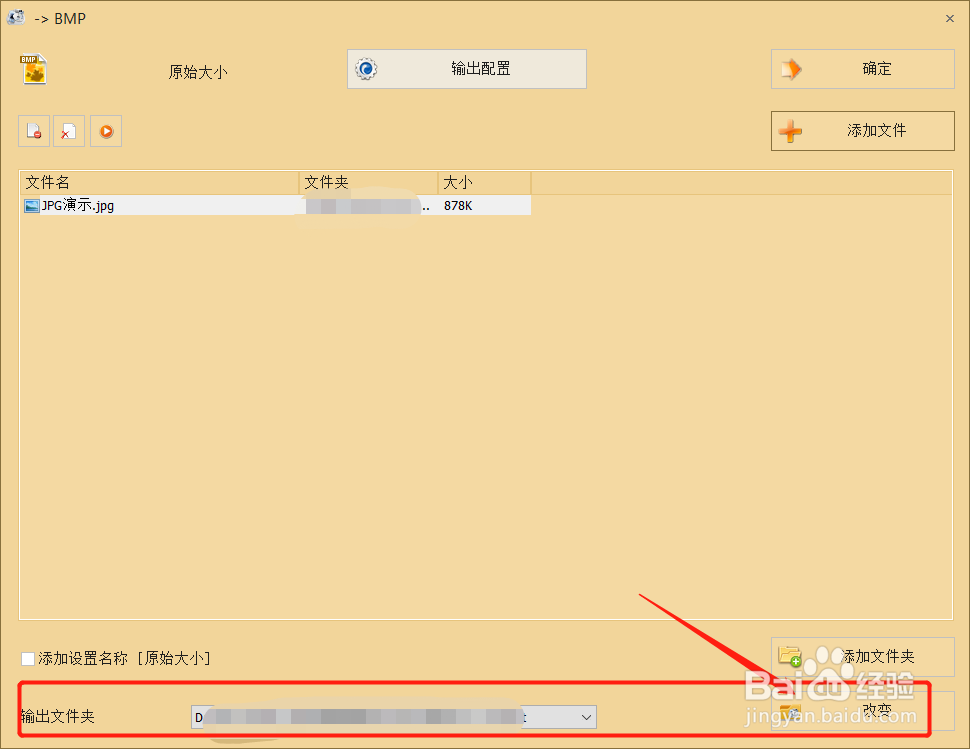Image resolution: width=970 pixels, height=749 pixels.
Task: Start conversion with the orange play icon
Action: click(x=105, y=130)
